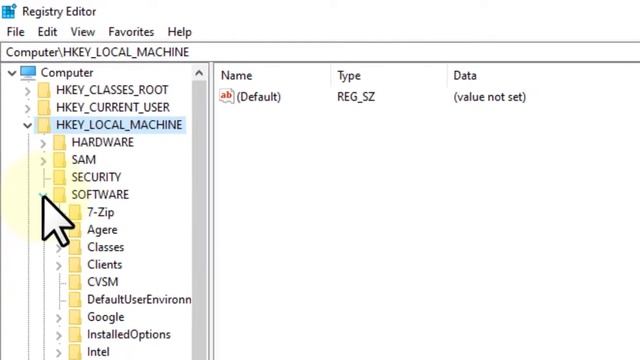640x360 pixels.
Task: Expand the SAM key
Action: (x=43, y=161)
